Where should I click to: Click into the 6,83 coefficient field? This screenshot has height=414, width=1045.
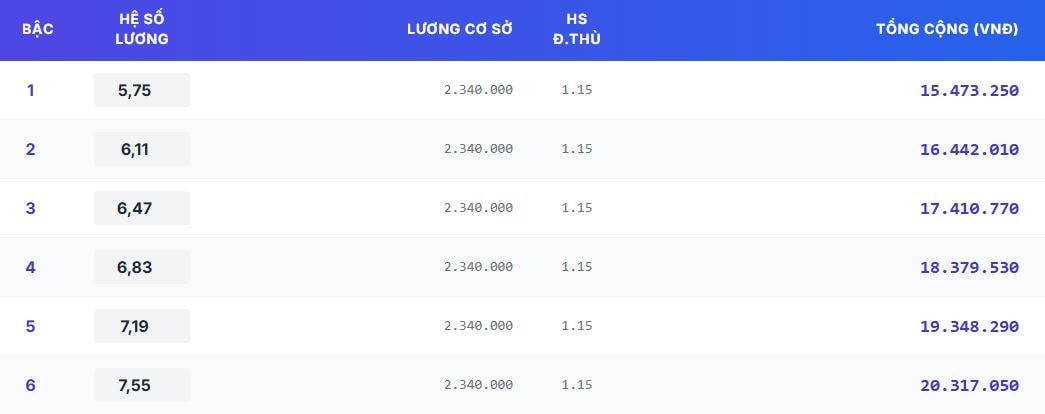coord(141,267)
